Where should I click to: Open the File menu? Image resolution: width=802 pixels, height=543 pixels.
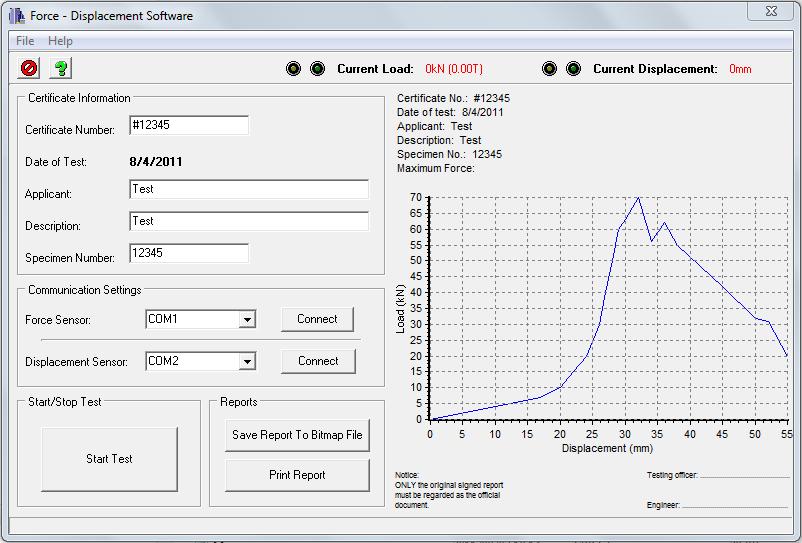click(x=25, y=41)
